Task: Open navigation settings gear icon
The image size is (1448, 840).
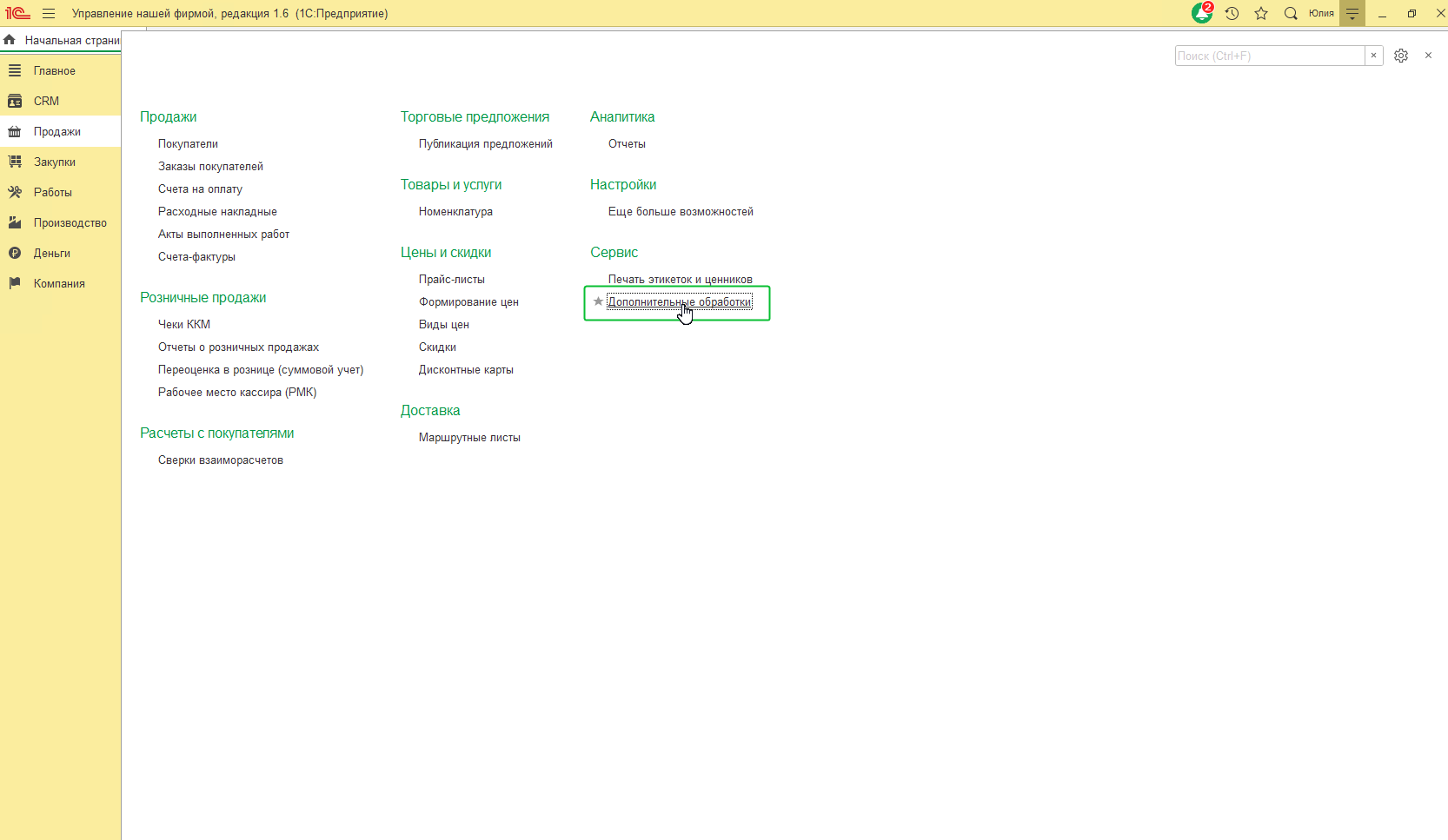Action: 1401,56
